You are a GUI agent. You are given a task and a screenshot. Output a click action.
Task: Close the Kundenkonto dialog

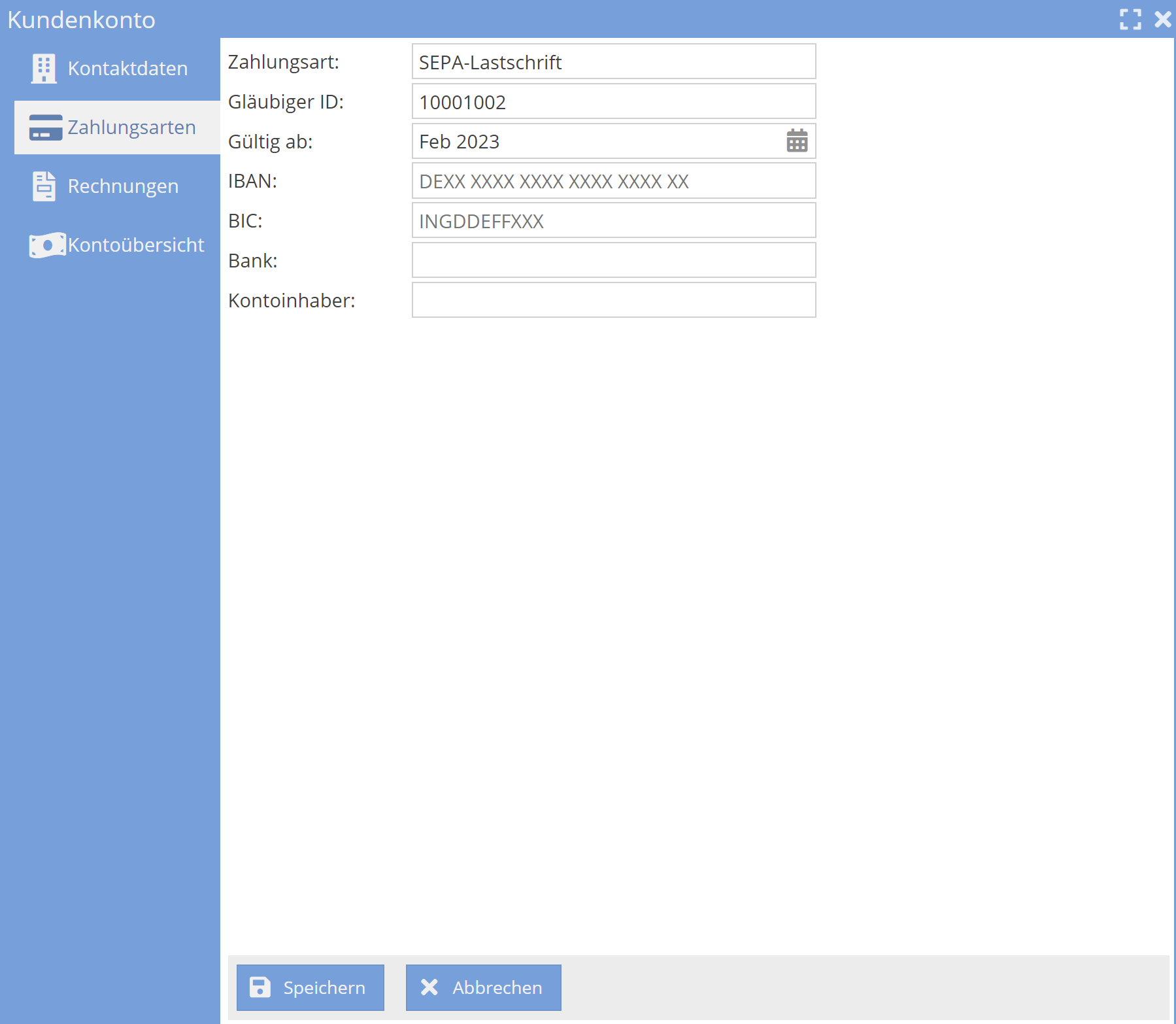1162,20
